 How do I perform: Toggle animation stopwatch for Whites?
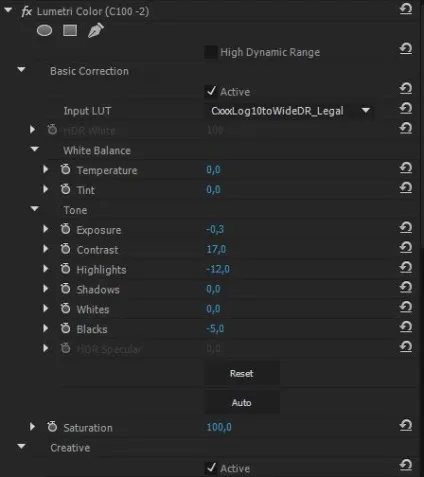[x=65, y=308]
